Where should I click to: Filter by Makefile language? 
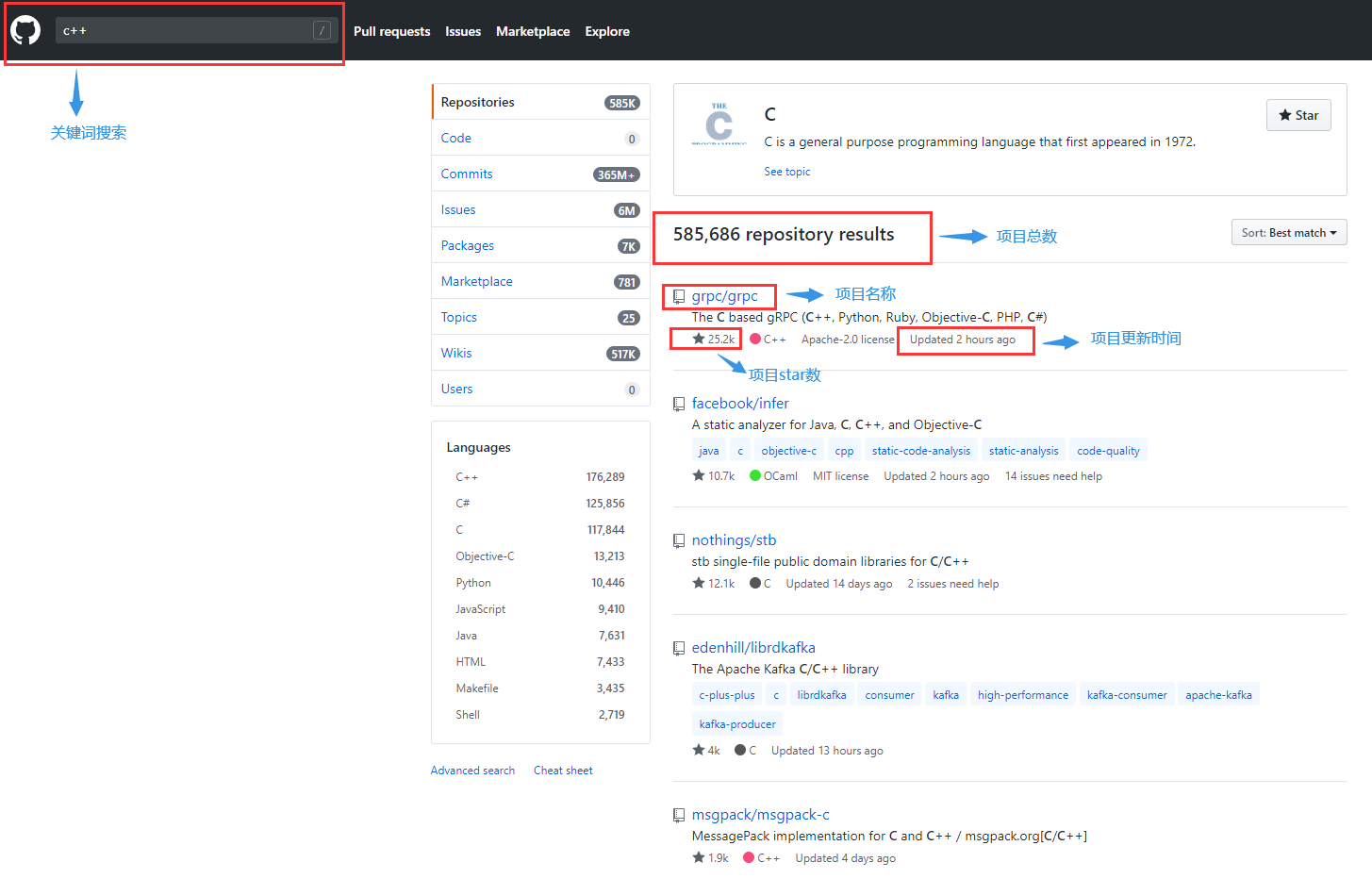point(540,688)
